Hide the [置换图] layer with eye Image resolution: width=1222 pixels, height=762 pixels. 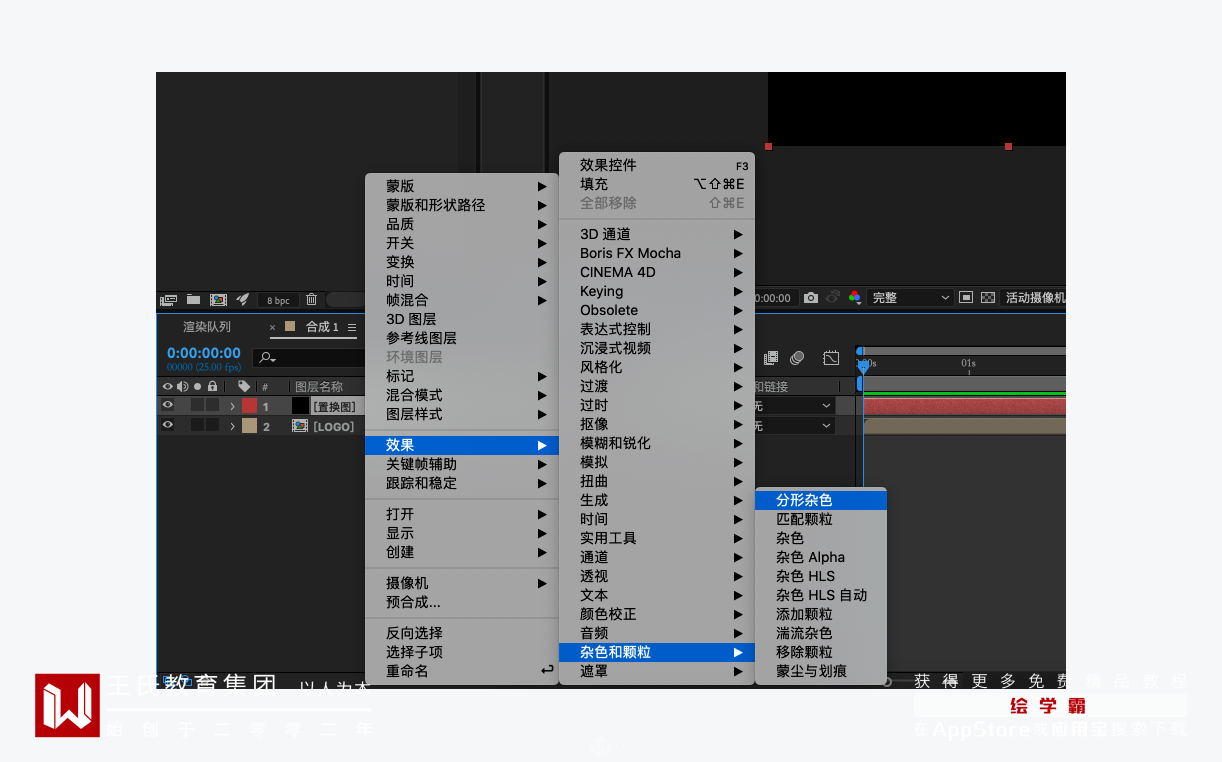[168, 406]
